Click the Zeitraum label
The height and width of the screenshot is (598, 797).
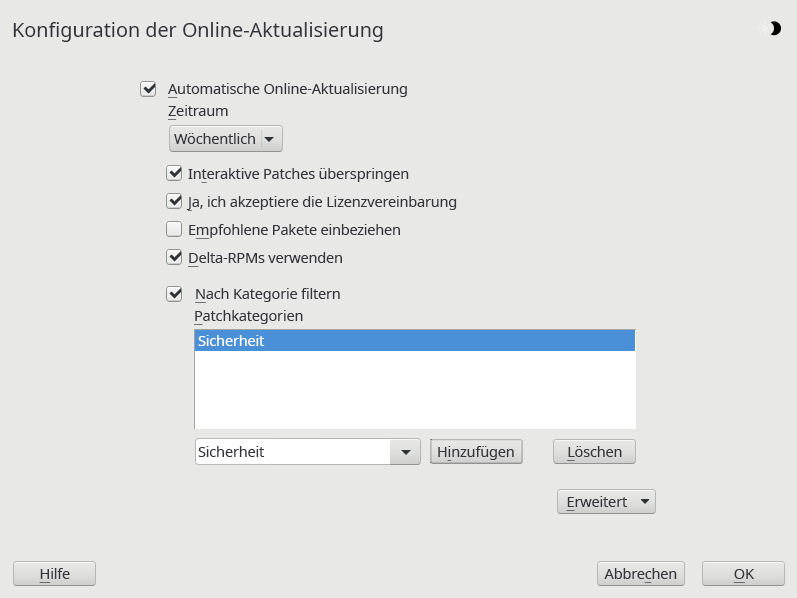click(x=198, y=111)
